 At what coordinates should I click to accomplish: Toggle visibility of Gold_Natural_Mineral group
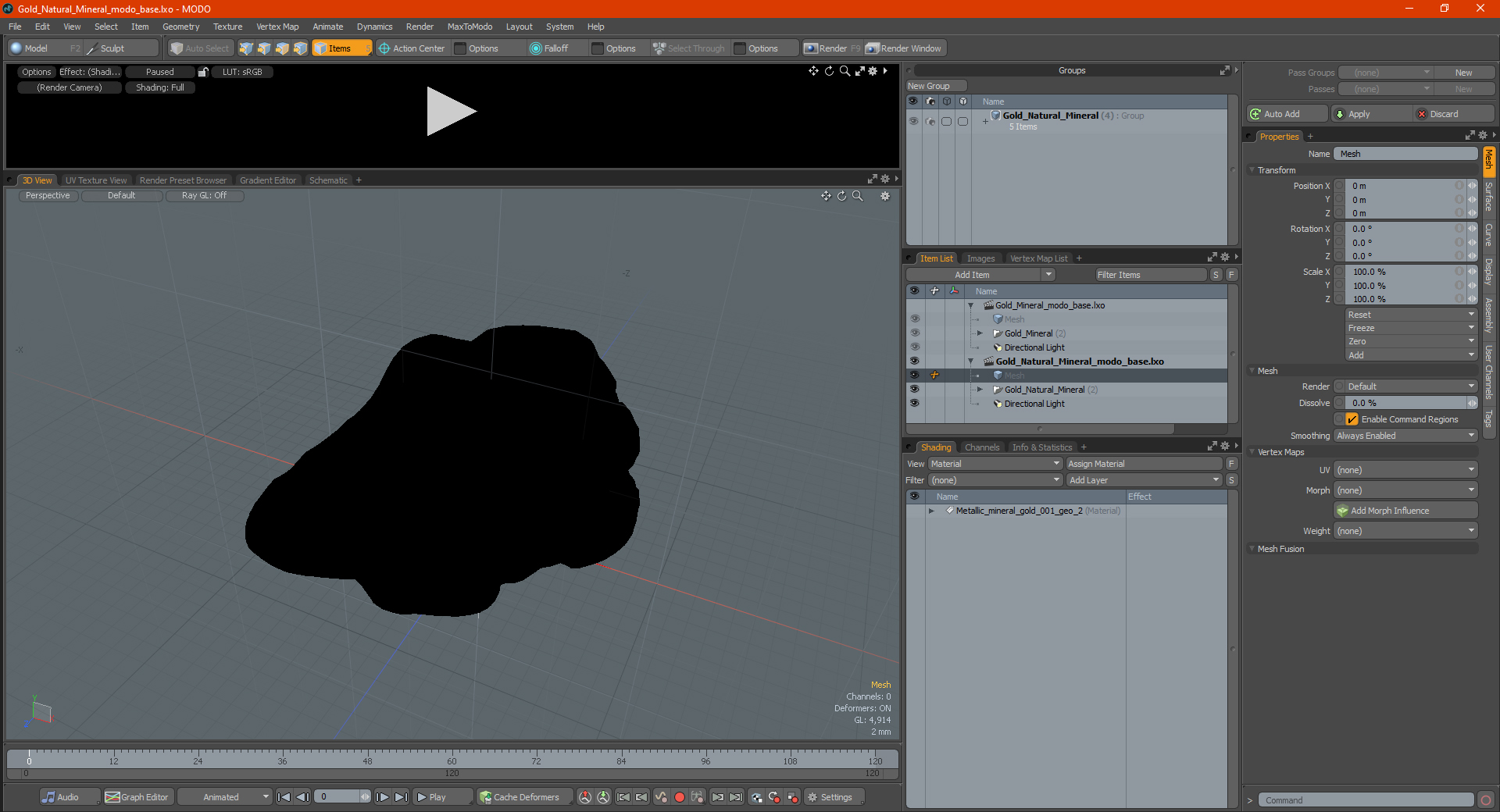click(913, 121)
